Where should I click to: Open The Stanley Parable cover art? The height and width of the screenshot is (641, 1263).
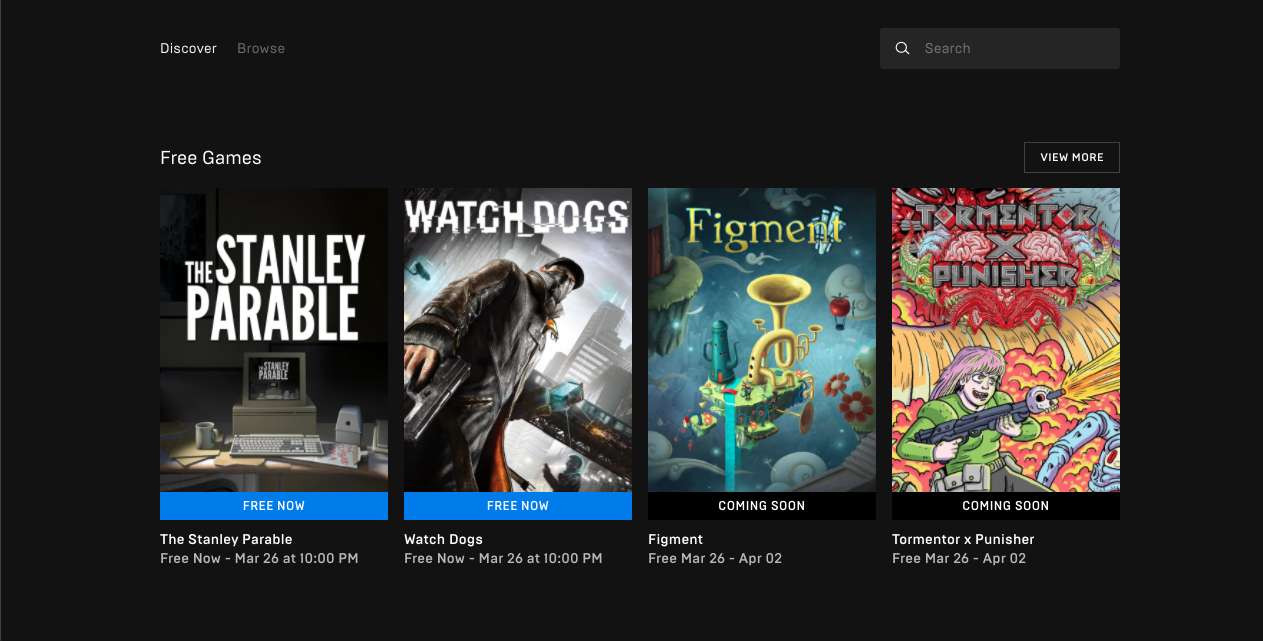pos(274,340)
